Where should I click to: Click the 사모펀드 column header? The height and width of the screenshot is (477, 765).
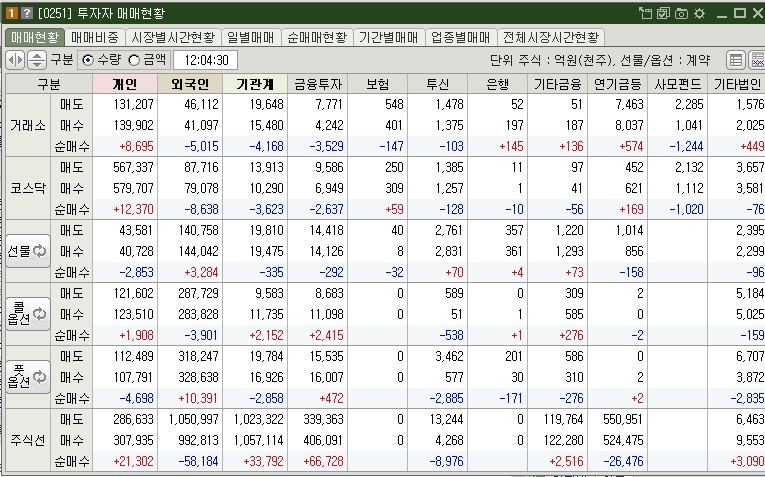click(678, 84)
